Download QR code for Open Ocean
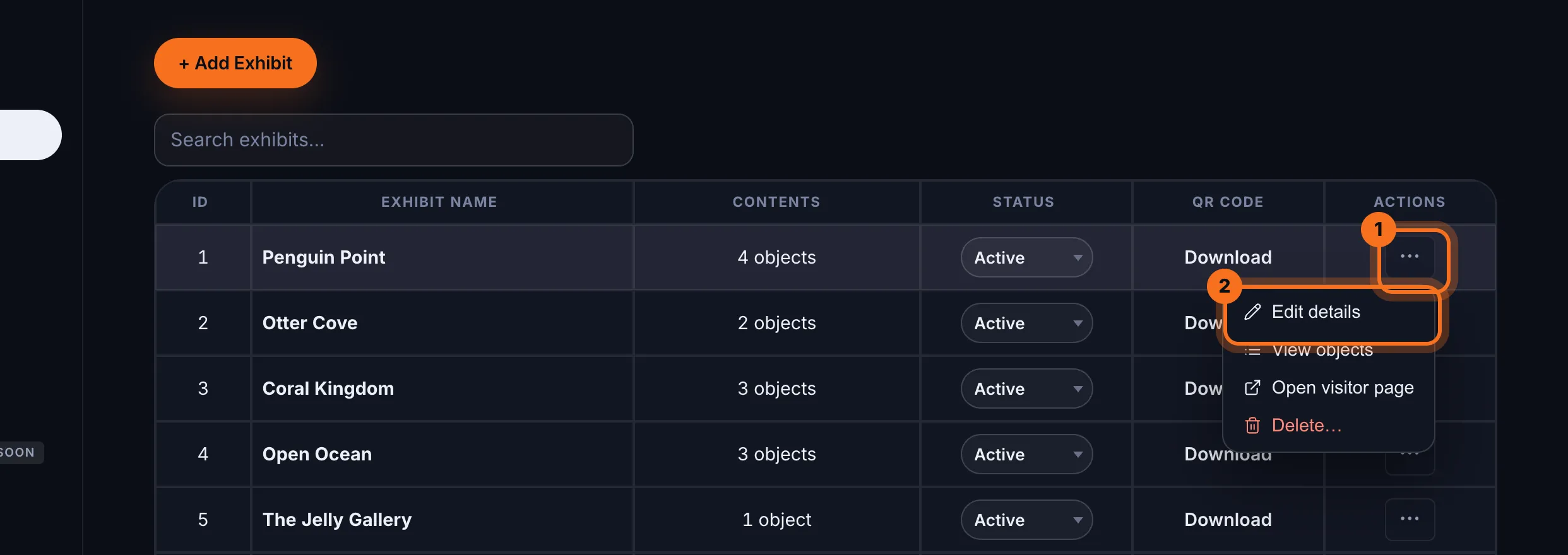 coord(1228,454)
